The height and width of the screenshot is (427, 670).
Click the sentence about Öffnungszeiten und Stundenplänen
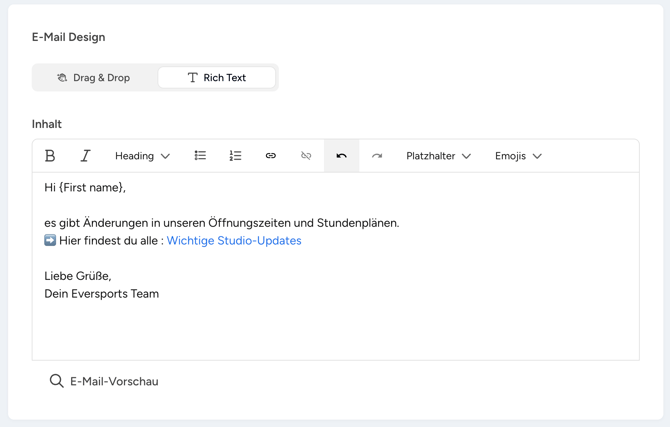221,223
